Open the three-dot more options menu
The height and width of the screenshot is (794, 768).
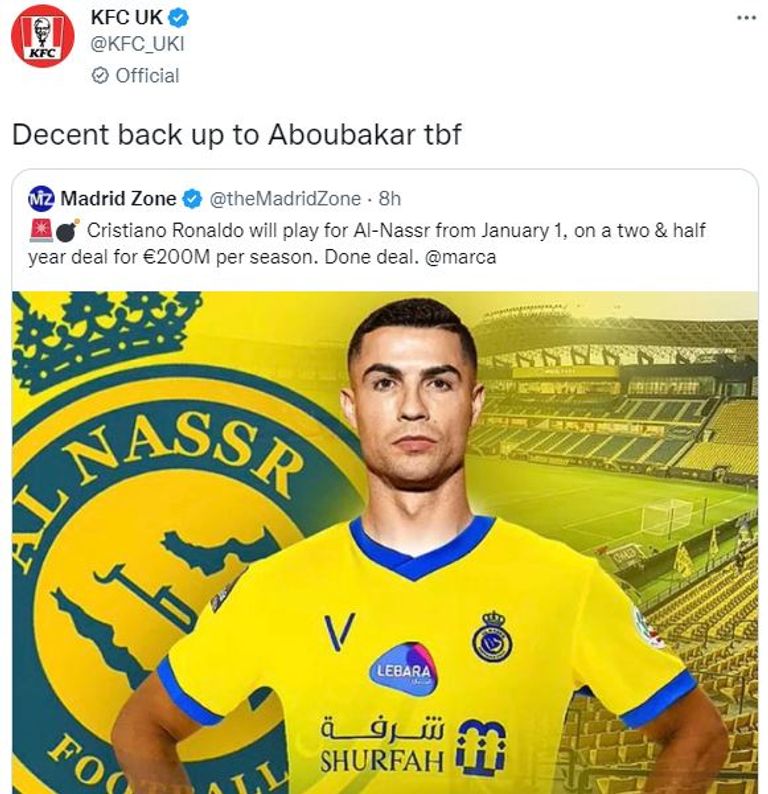746,18
